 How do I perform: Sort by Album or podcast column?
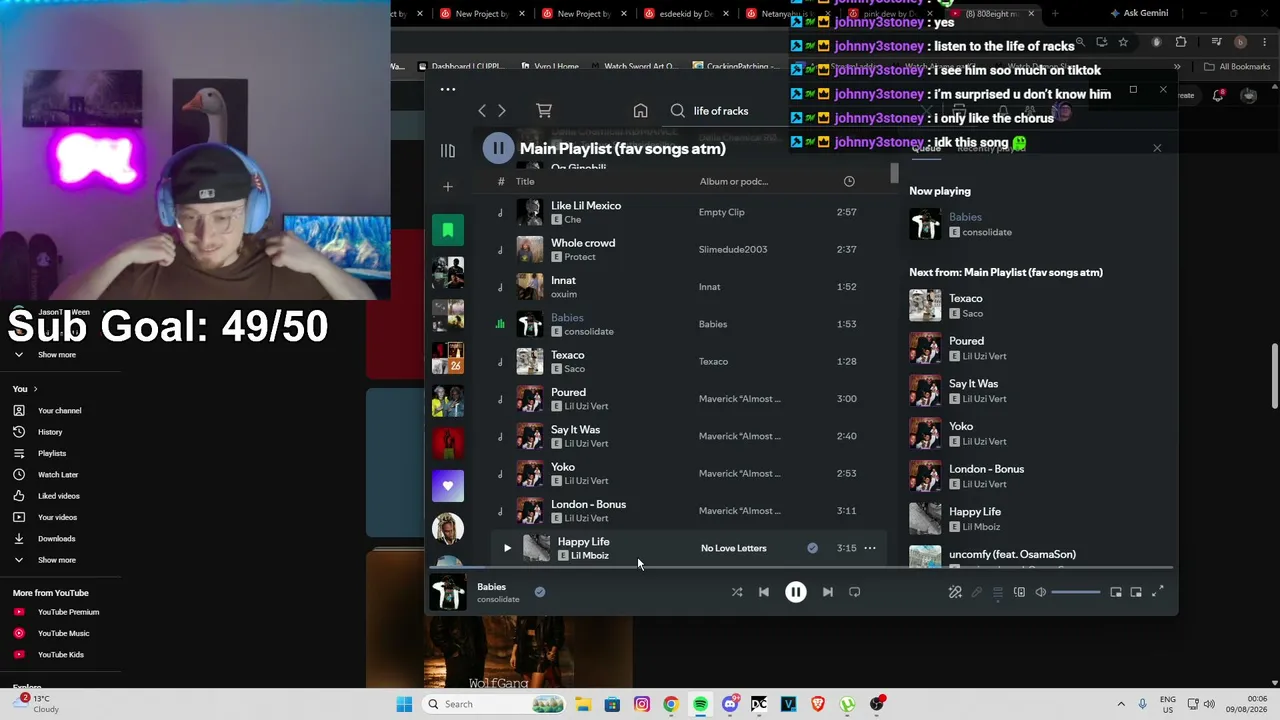[x=734, y=181]
